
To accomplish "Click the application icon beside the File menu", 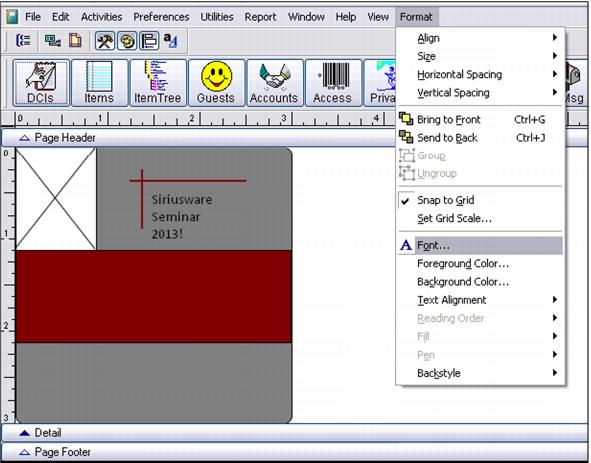I will tap(12, 17).
